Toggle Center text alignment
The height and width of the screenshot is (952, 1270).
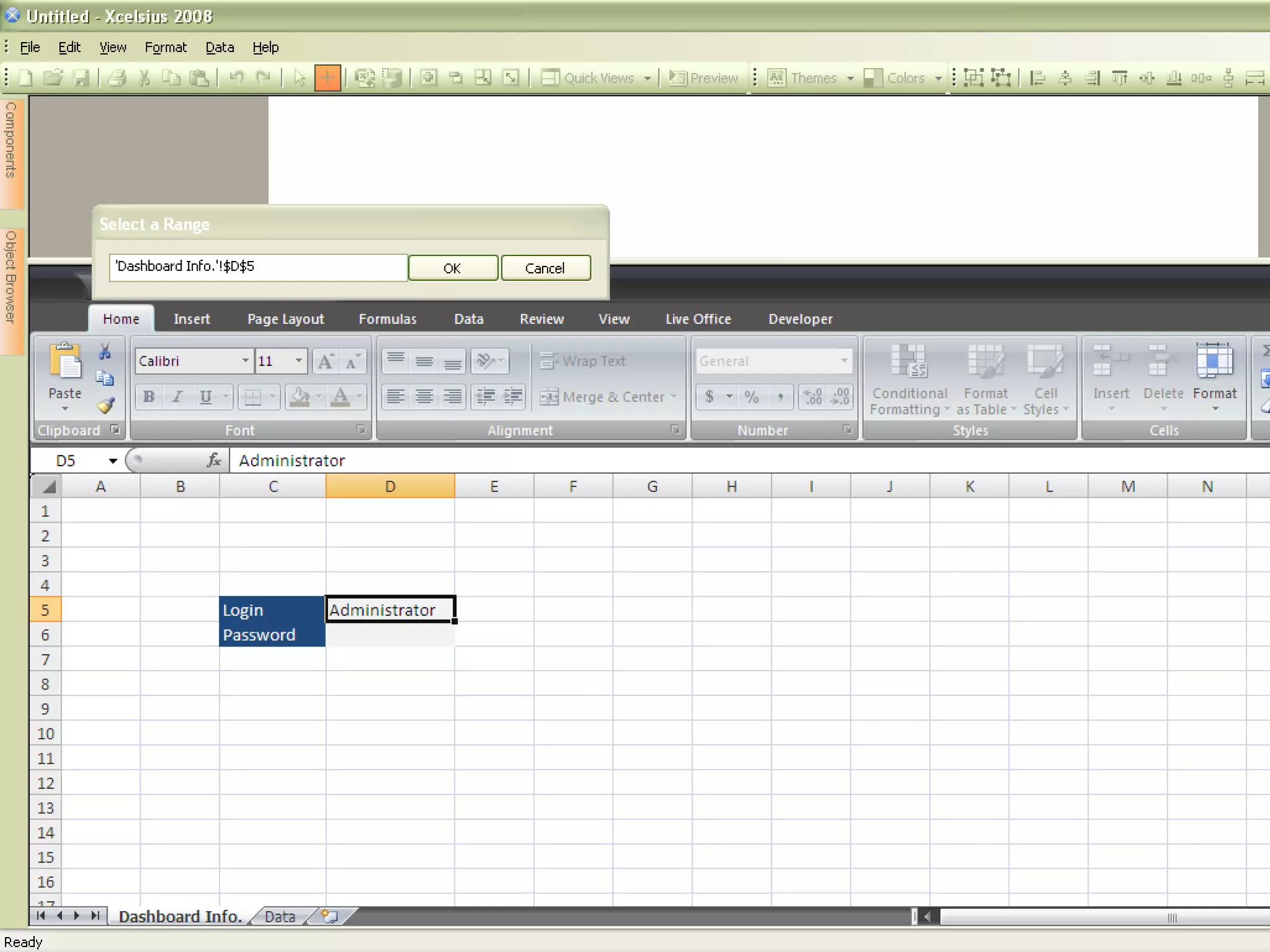(x=424, y=397)
